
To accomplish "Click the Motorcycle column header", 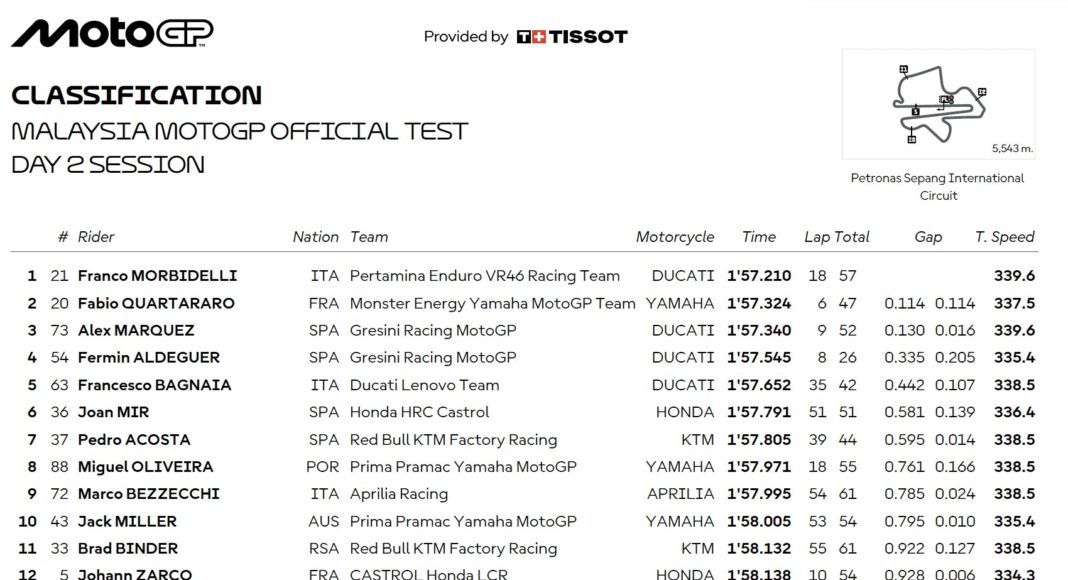I will [x=675, y=237].
